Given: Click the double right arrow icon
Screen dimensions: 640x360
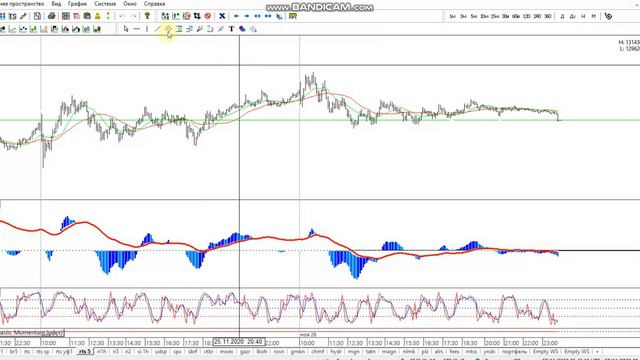Looking at the screenshot, I should (268, 16).
